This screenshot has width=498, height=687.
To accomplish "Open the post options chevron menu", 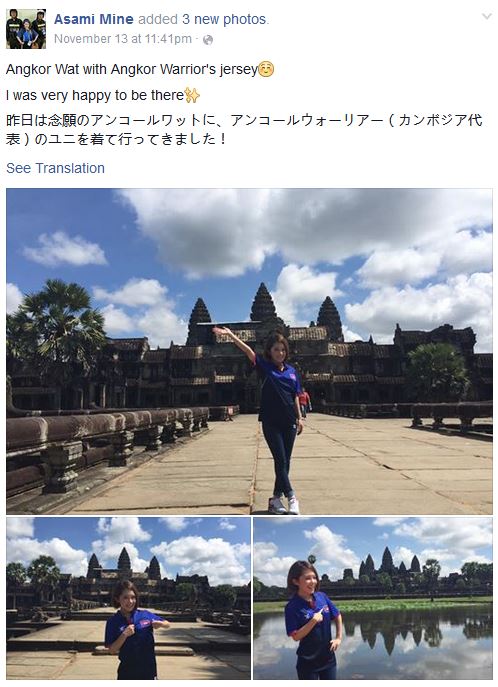I will (486, 17).
